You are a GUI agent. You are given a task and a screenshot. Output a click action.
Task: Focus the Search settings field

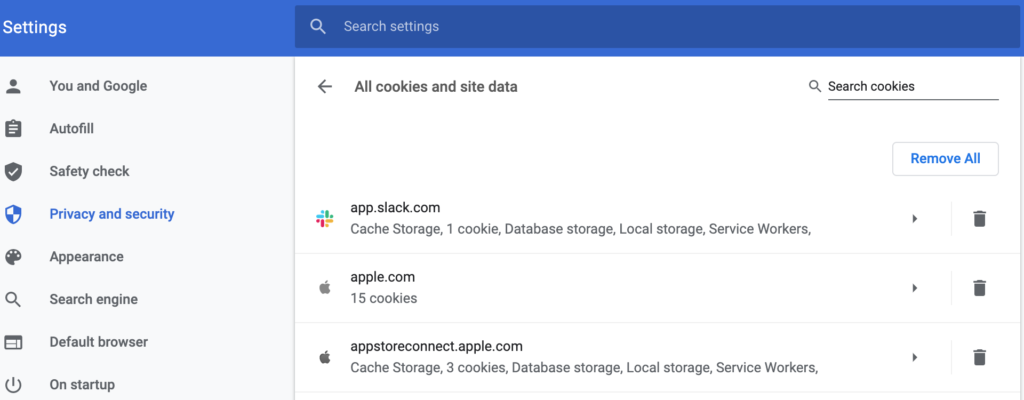click(656, 27)
